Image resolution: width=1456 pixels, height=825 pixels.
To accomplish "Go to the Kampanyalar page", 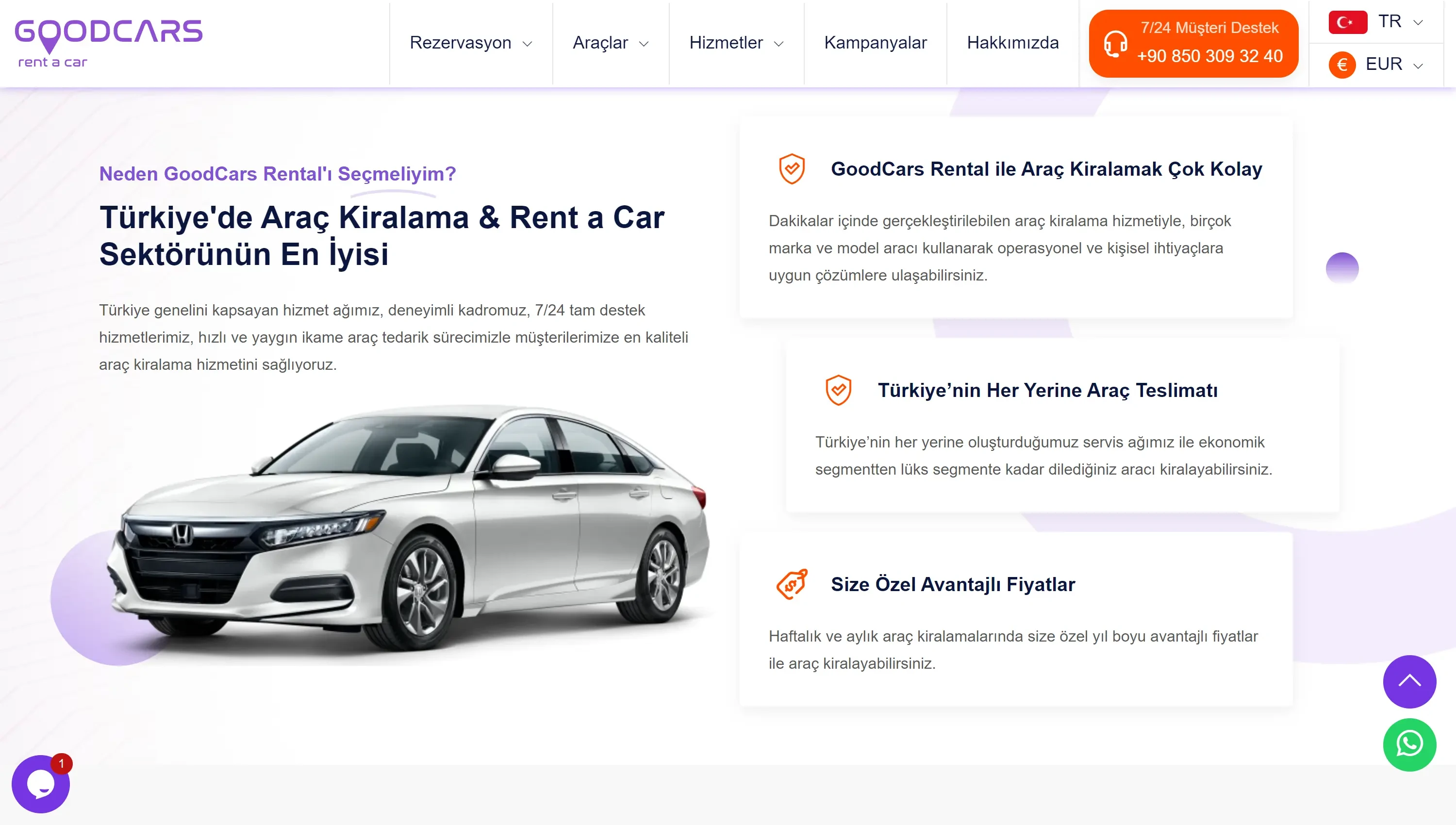I will [x=876, y=43].
